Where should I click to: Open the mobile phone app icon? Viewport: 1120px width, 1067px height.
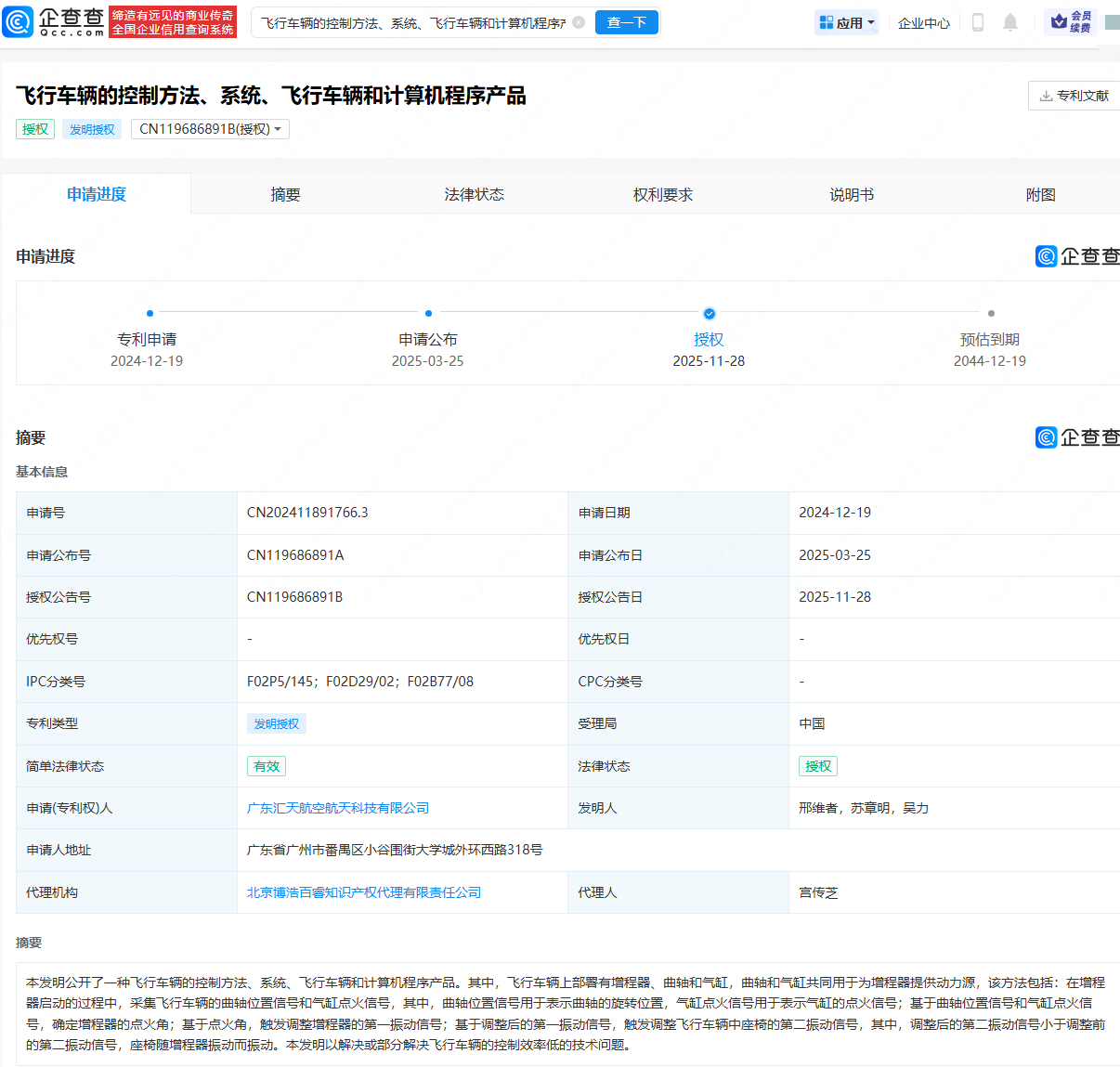coord(977,22)
